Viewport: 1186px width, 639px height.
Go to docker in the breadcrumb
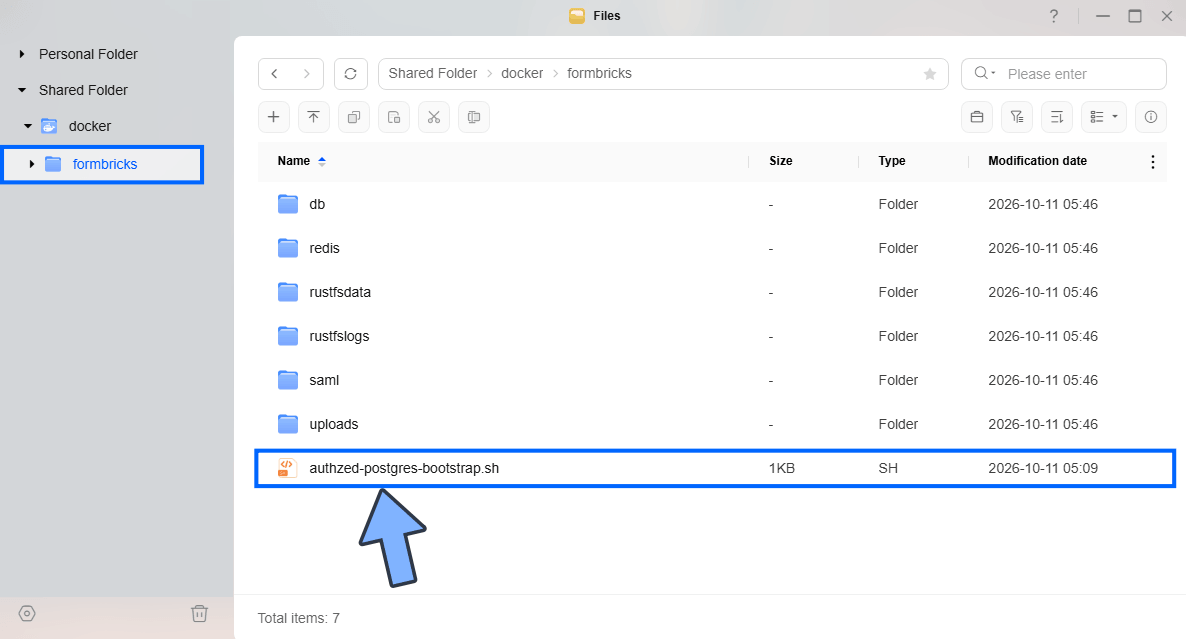pos(522,73)
